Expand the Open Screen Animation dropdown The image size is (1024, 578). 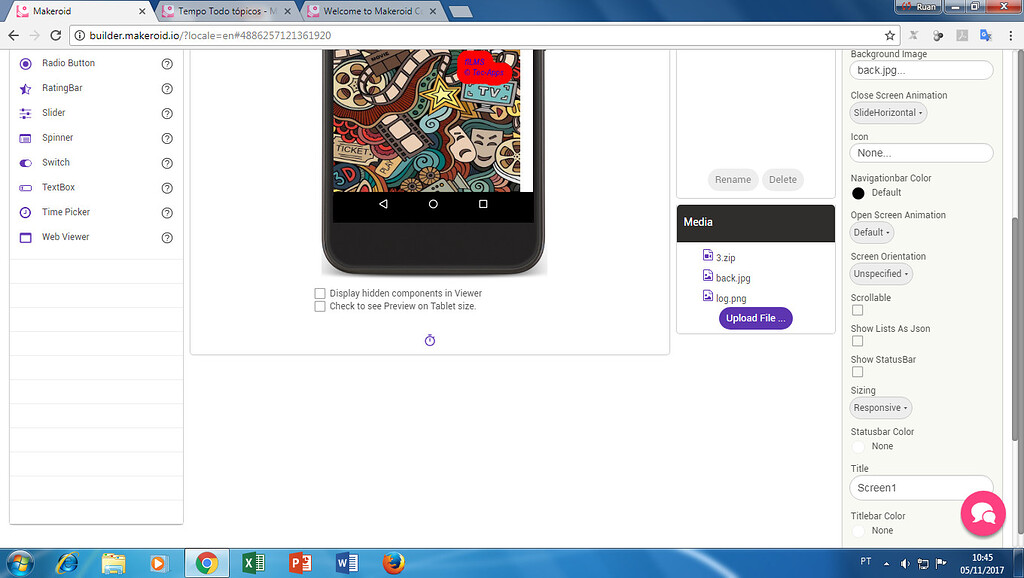coord(872,233)
